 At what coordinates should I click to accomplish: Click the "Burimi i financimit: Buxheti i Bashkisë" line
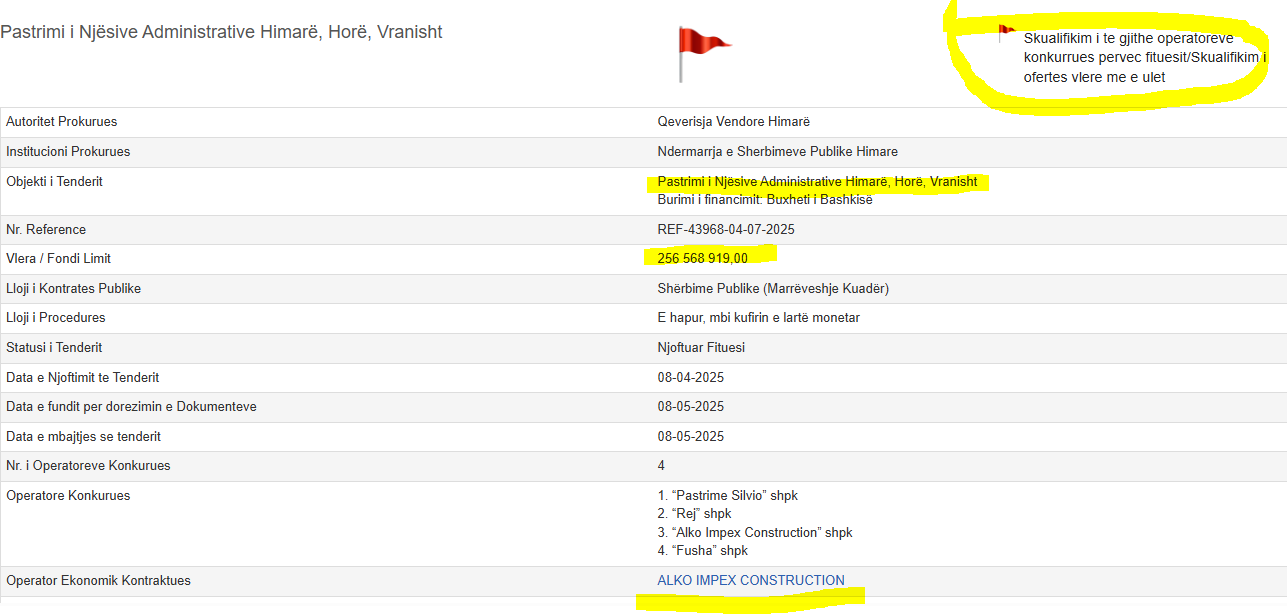(764, 199)
